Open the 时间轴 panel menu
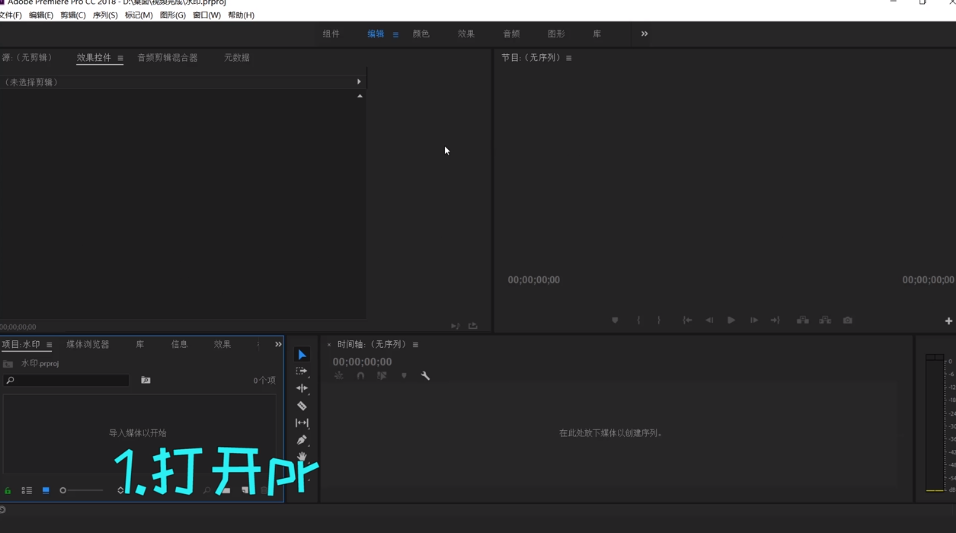956x533 pixels. tap(415, 345)
